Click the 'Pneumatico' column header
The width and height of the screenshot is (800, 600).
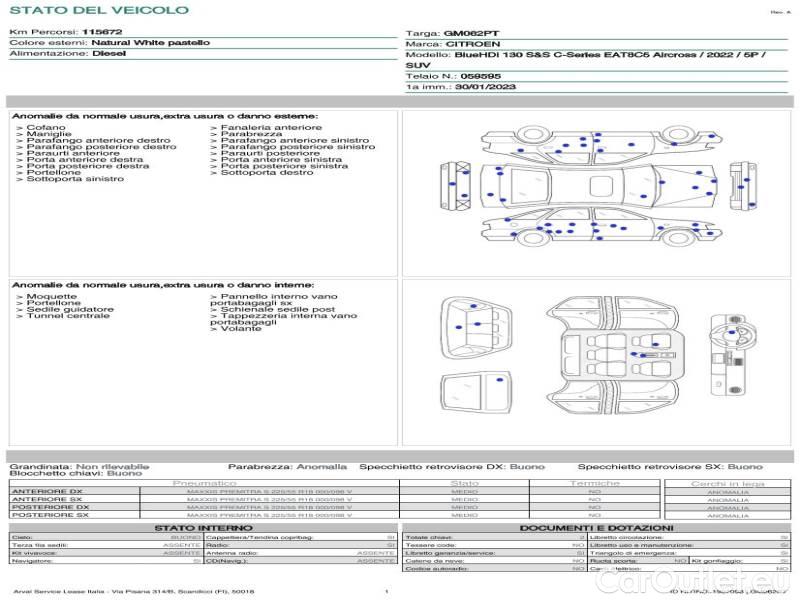point(204,483)
